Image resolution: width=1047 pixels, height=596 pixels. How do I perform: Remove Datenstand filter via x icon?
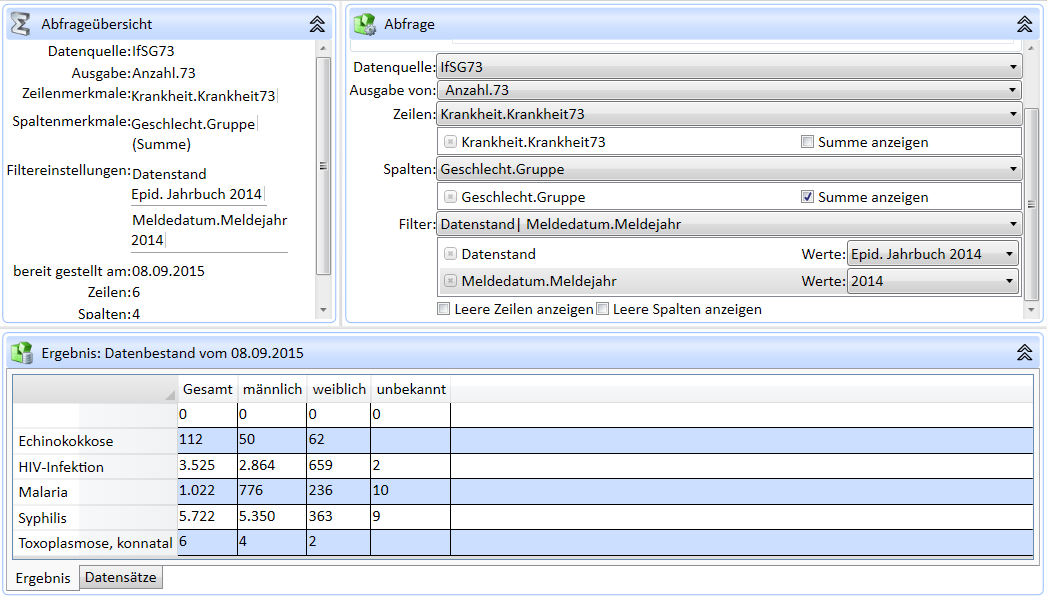450,254
